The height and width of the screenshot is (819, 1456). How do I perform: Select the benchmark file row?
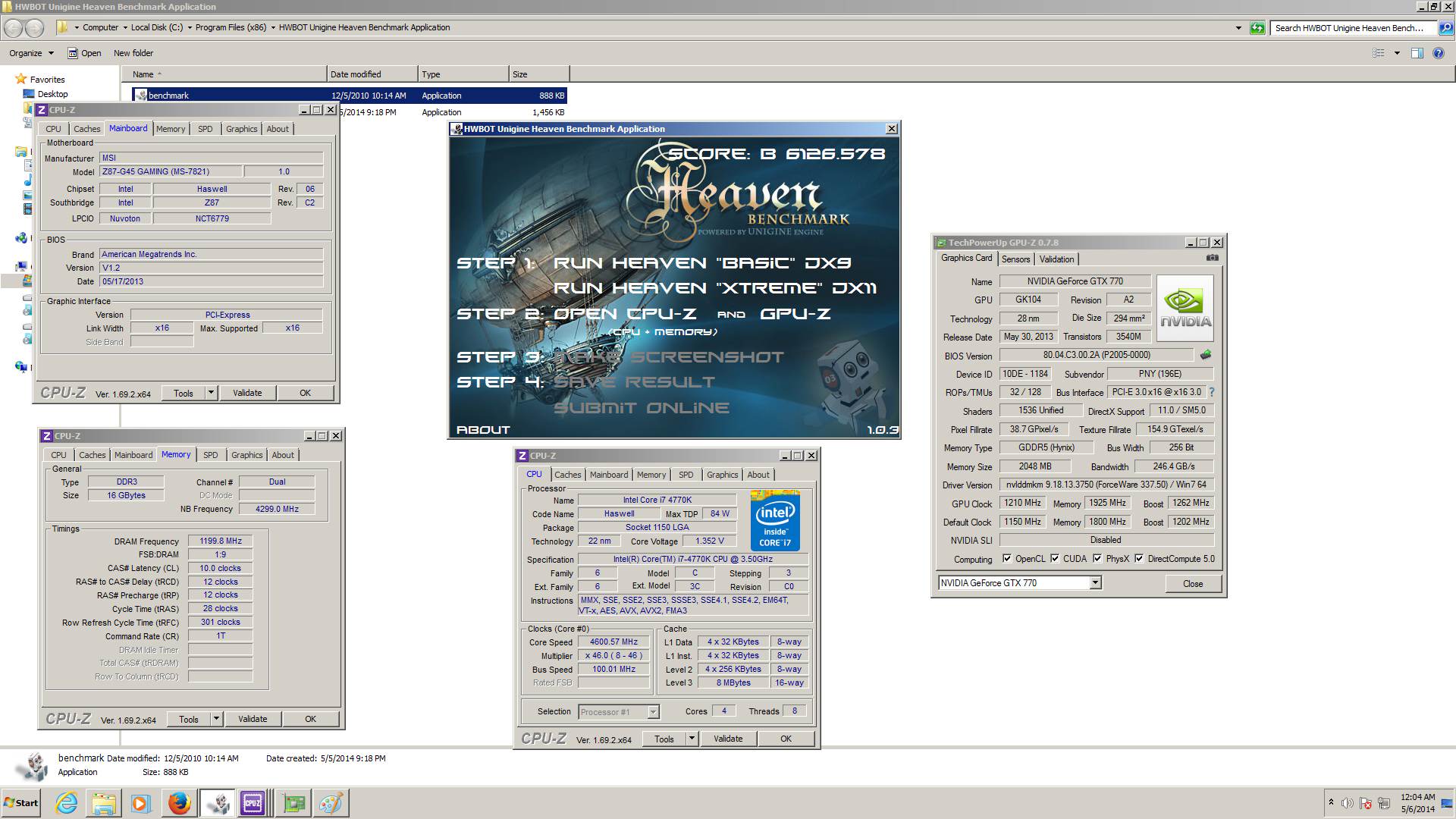(x=350, y=96)
